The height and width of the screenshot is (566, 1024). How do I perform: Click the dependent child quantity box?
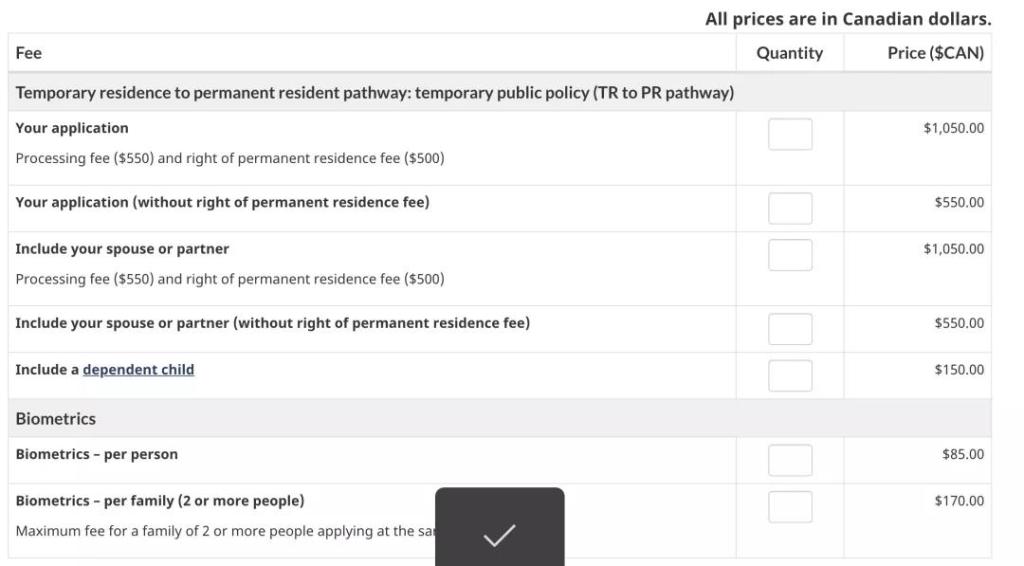790,376
